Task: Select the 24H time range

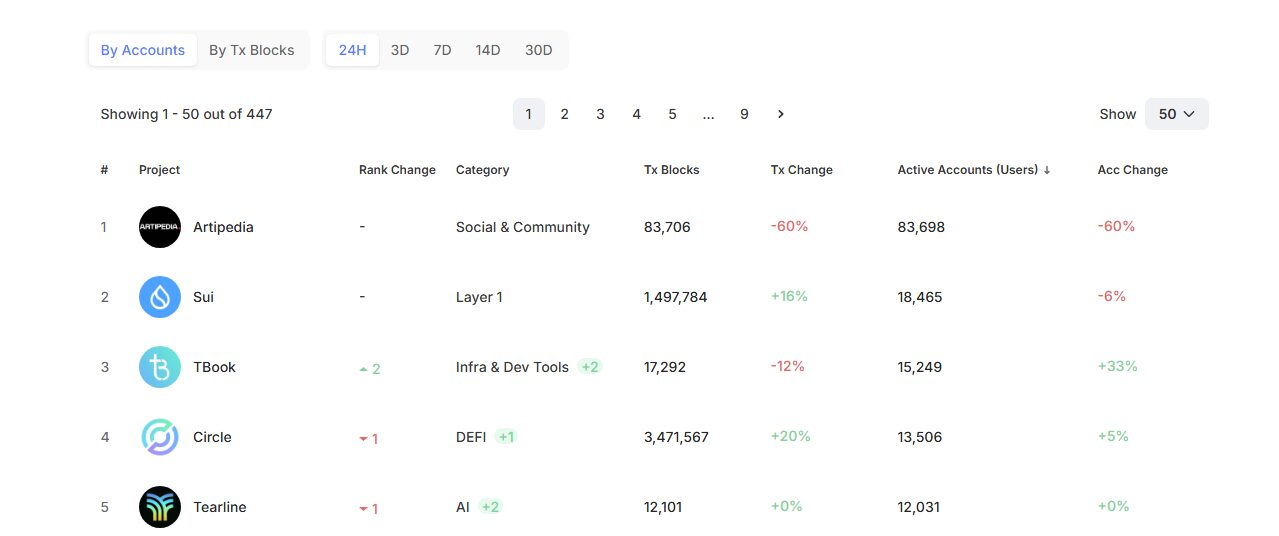Action: (352, 50)
